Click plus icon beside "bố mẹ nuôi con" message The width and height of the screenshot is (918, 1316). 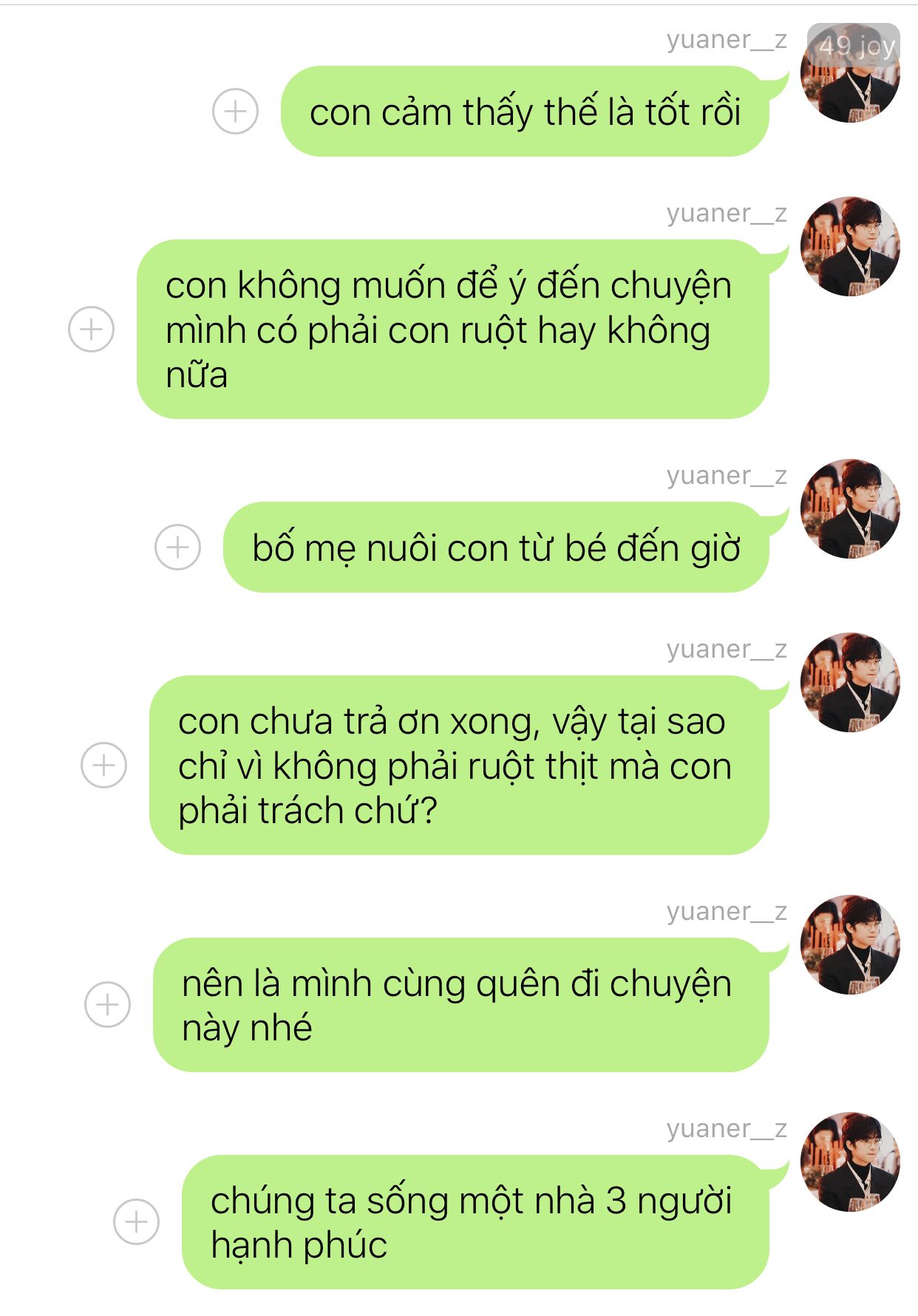click(x=177, y=547)
